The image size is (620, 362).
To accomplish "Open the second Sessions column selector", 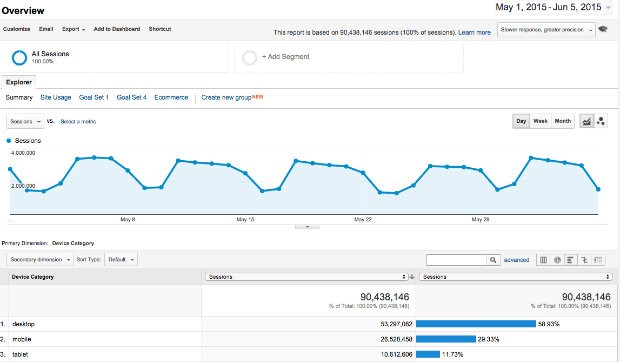I will 516,277.
